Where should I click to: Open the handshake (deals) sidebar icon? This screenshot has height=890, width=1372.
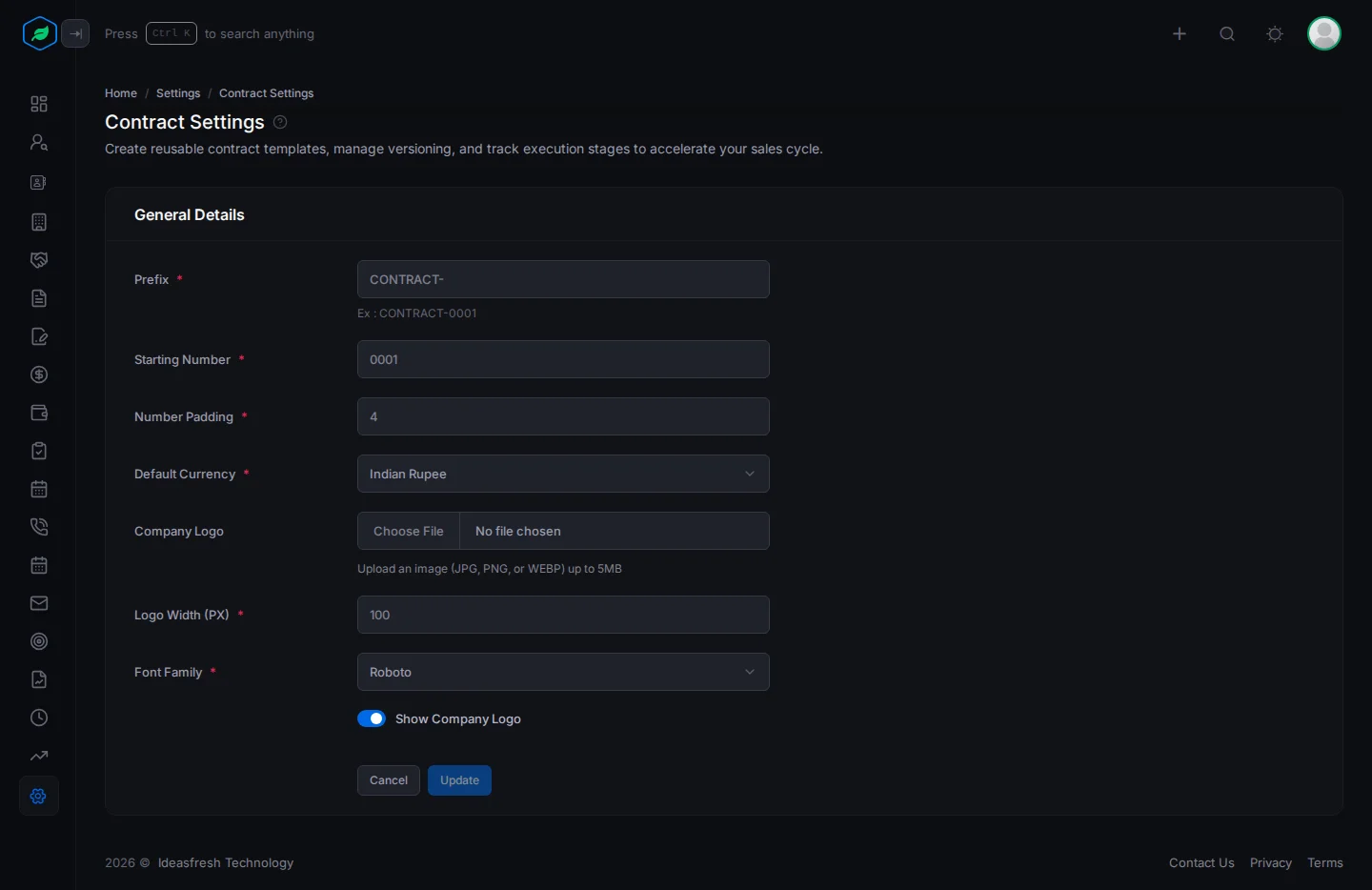(39, 260)
